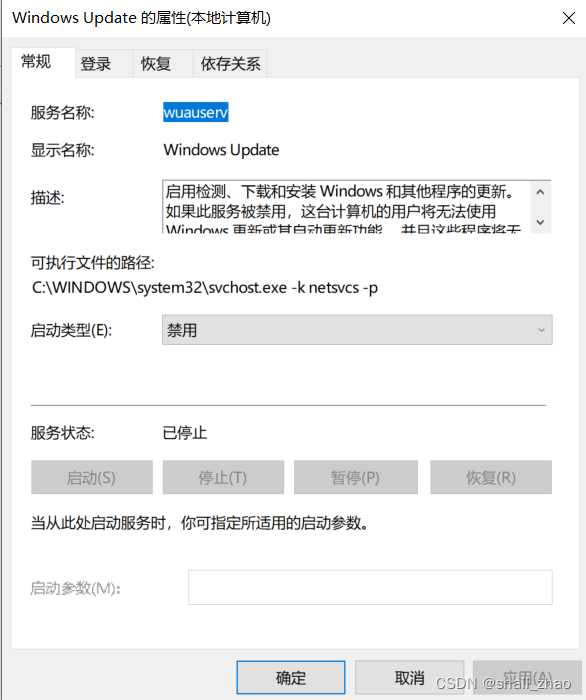586x700 pixels.
Task: Click the 恢复(R) service button
Action: [x=491, y=477]
